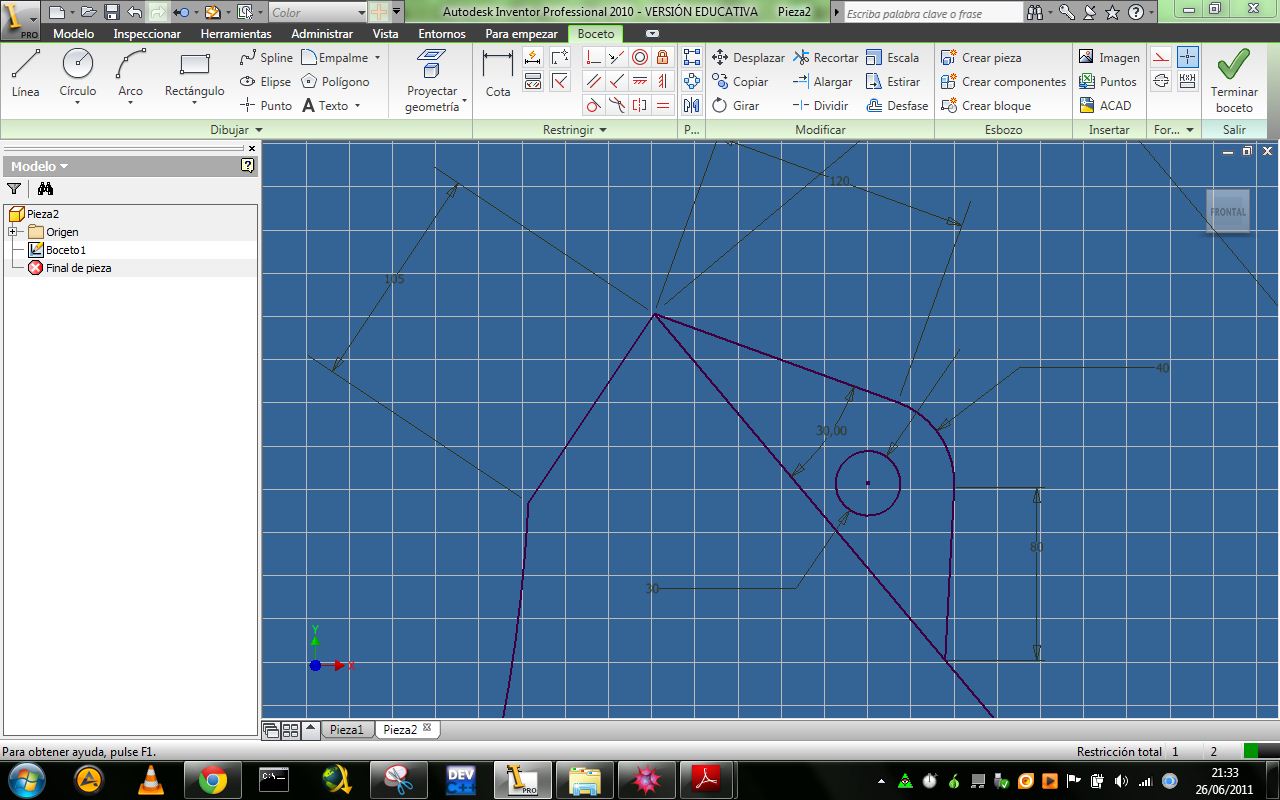Screen dimensions: 1280x800
Task: Click the FRONTAL ViewCube face
Action: coord(1228,212)
